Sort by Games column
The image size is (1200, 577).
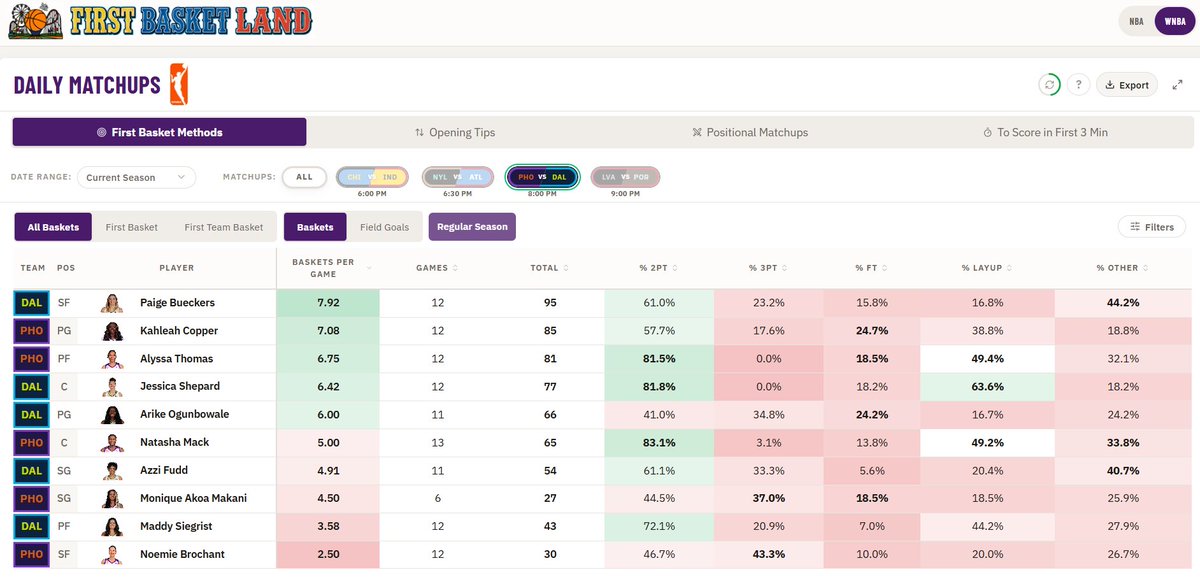point(437,268)
